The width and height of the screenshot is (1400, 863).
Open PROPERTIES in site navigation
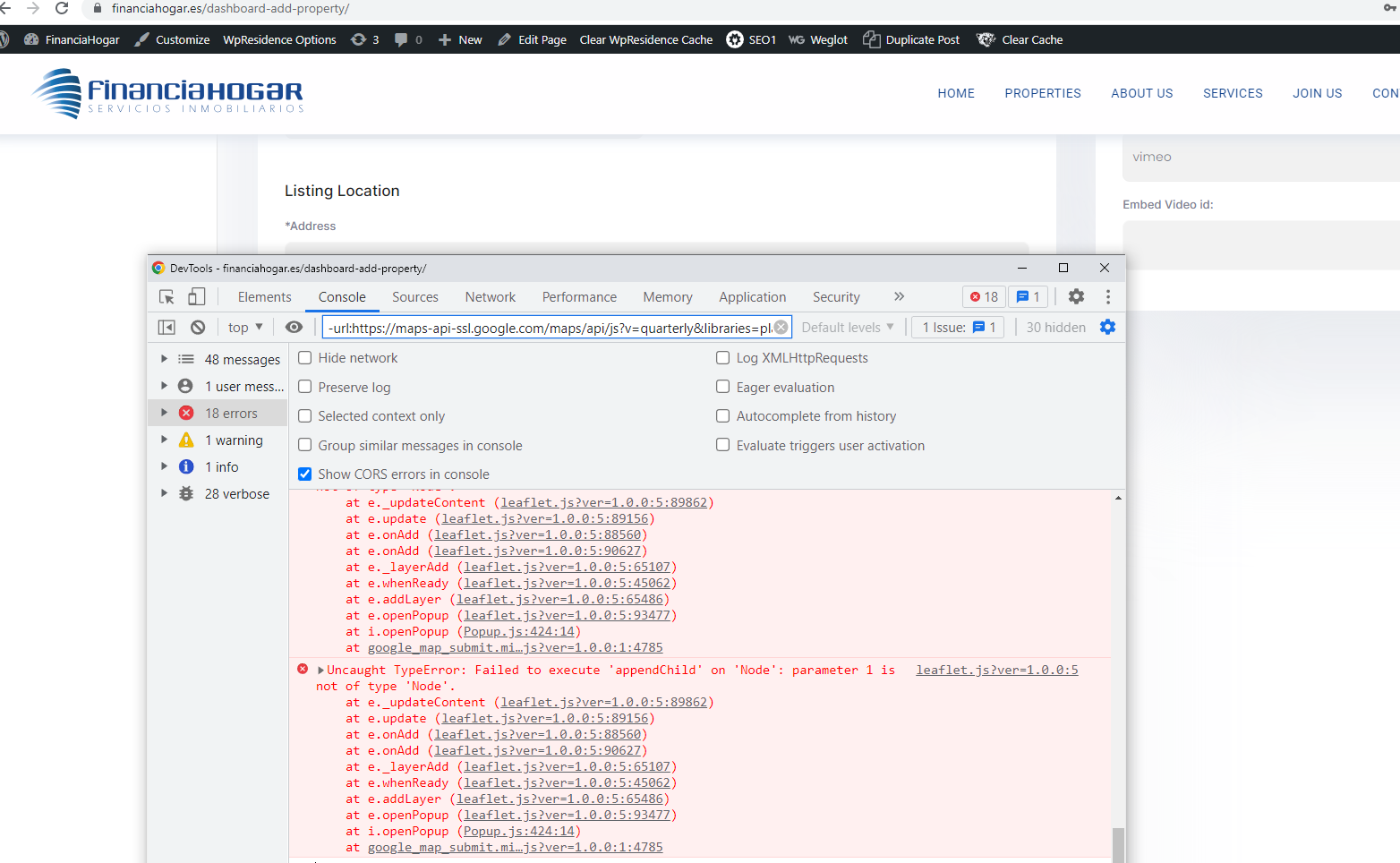pyautogui.click(x=1043, y=93)
